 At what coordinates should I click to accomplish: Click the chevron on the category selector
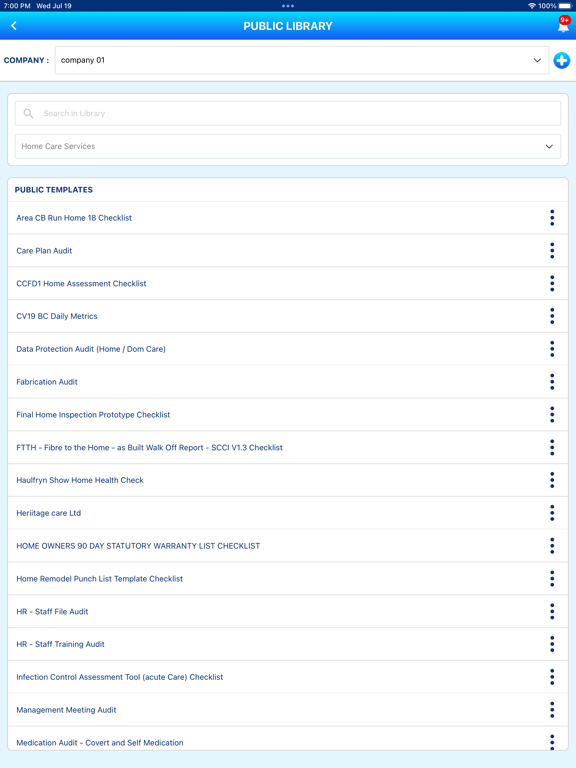tap(549, 146)
